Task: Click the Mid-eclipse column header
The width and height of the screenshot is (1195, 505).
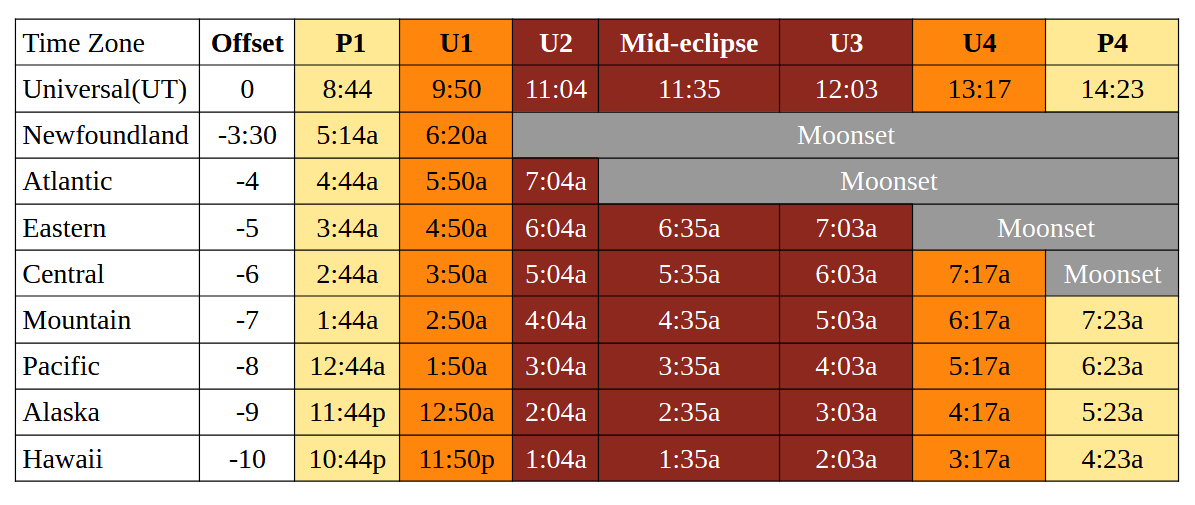Action: [x=689, y=43]
